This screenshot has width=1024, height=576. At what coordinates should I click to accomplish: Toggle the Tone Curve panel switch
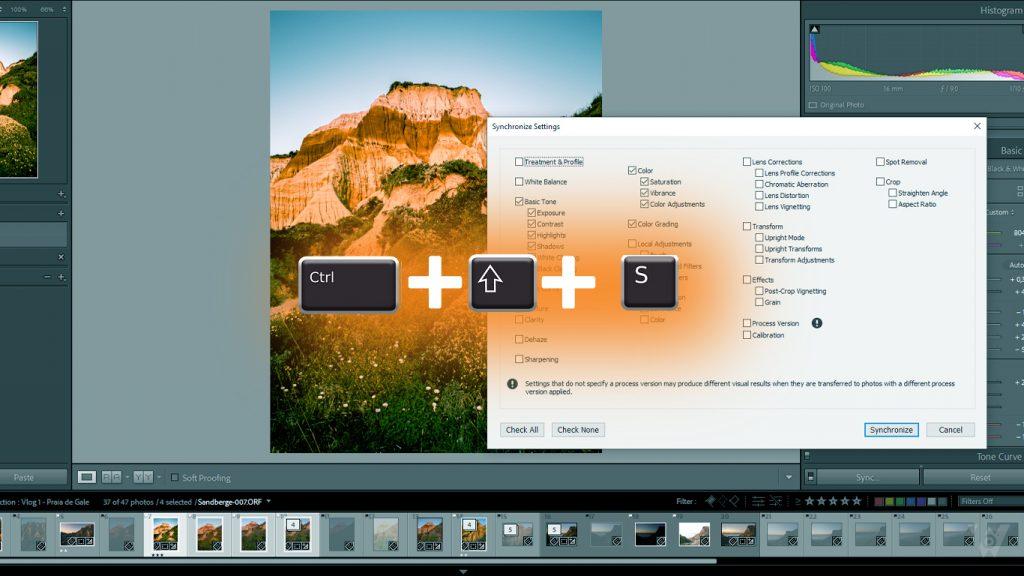(808, 456)
